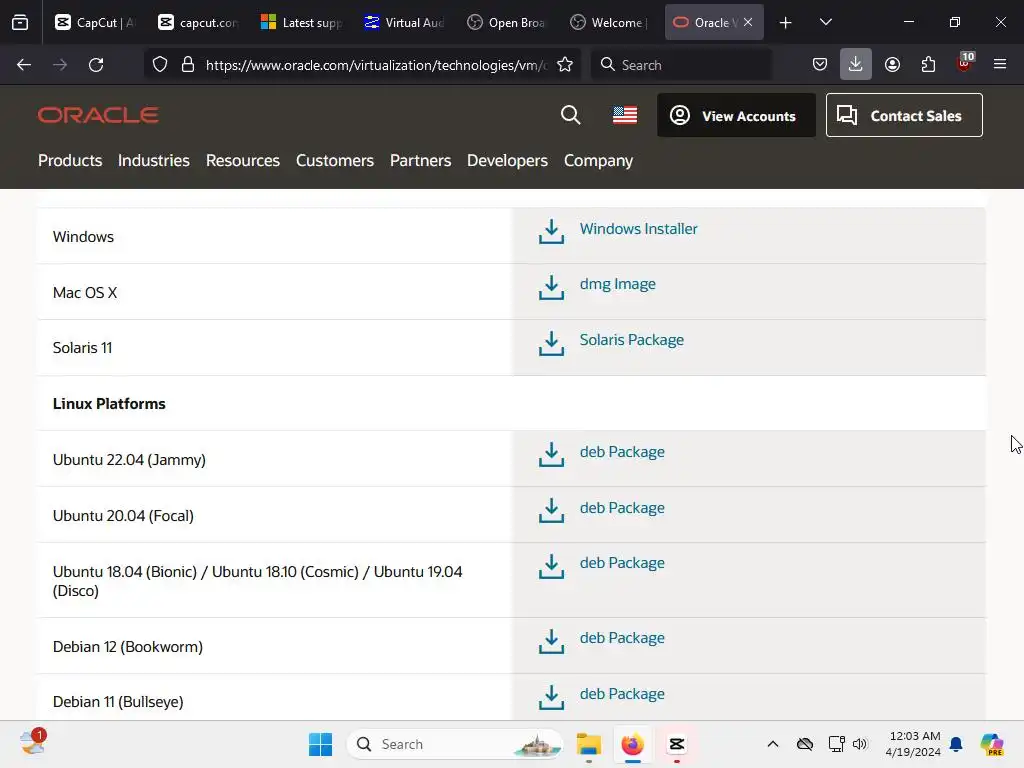Click the download icon beside Solaris Package
Screen dimensions: 1024x768
[551, 343]
